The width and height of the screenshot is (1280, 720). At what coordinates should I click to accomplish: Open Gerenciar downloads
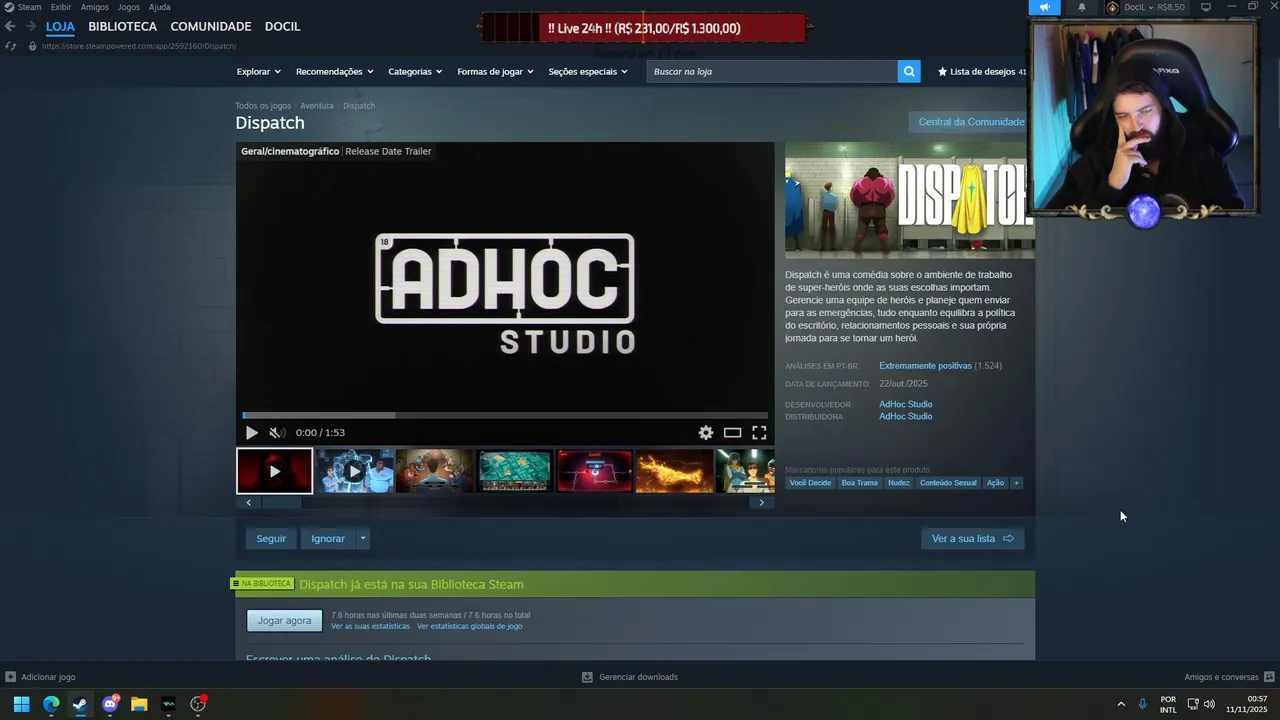pos(630,677)
